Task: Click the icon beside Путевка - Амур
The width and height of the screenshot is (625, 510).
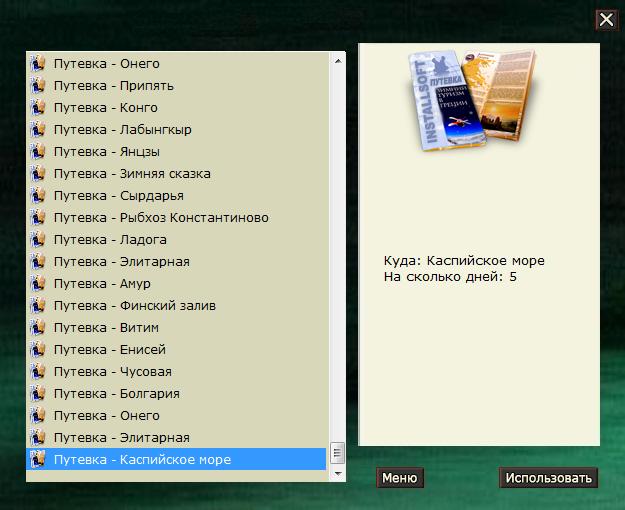Action: click(37, 284)
